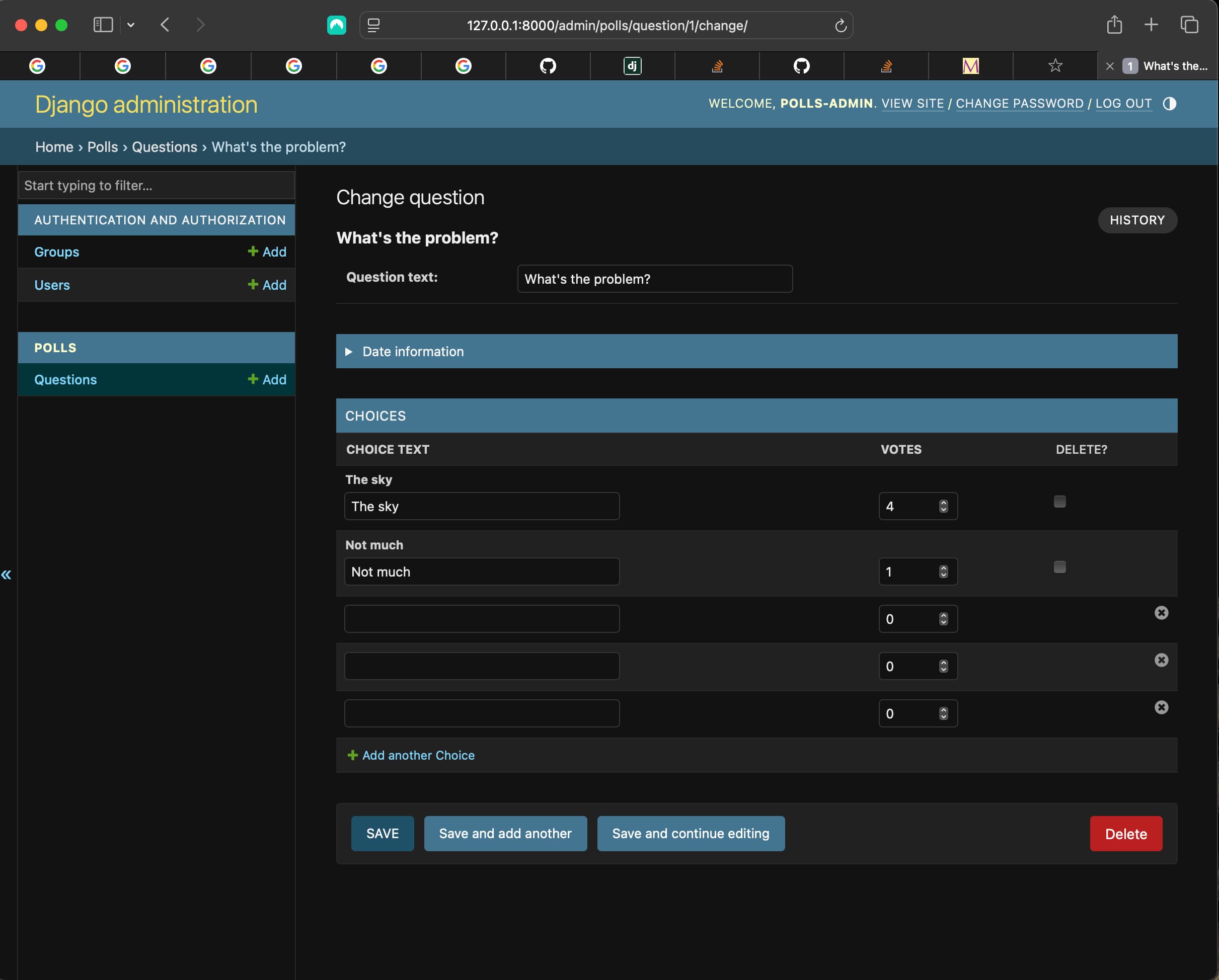Screen dimensions: 1219x980
Task: Open Users in the sidebar
Action: pyautogui.click(x=52, y=285)
